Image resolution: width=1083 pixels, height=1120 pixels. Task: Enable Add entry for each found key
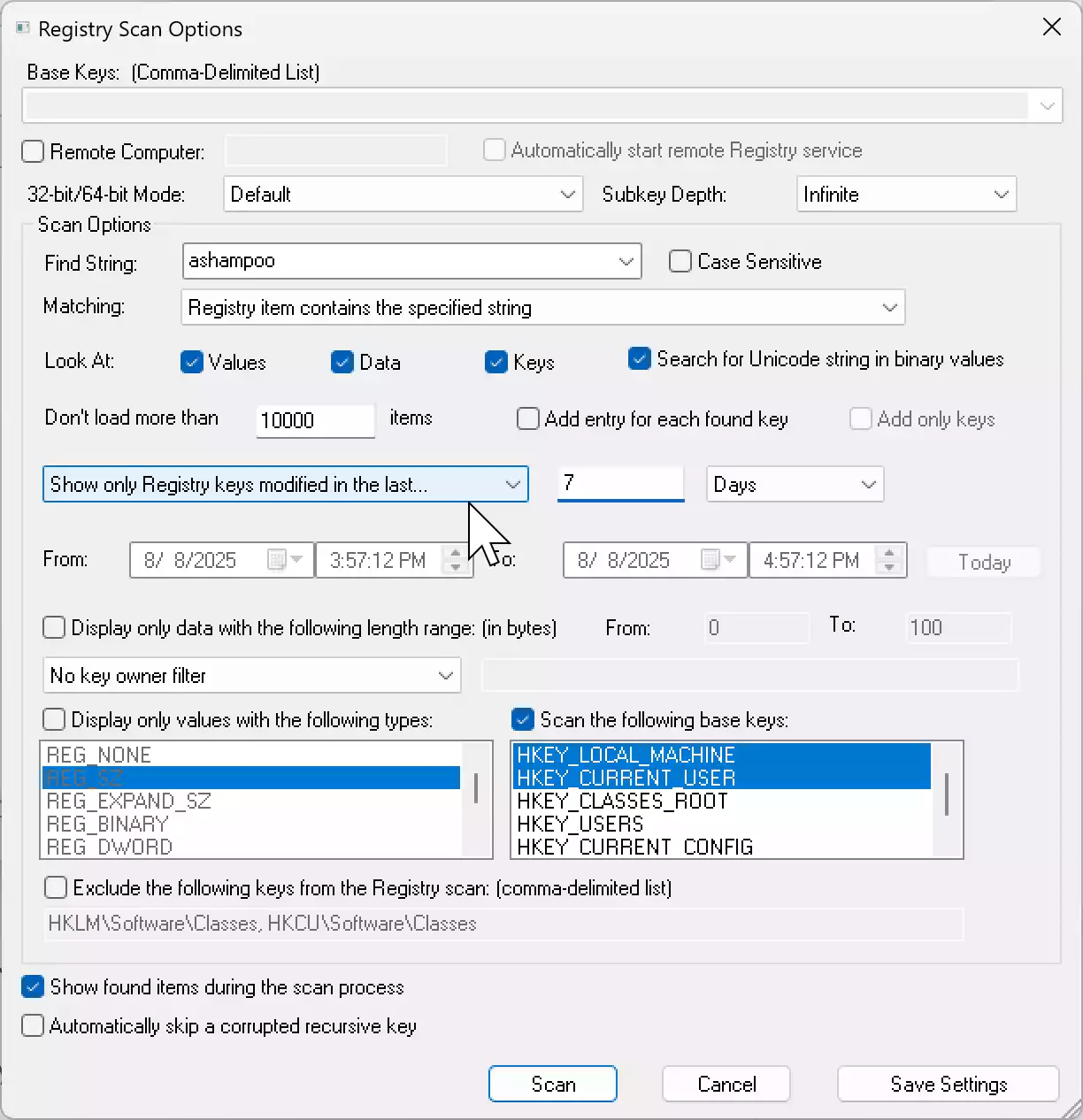[528, 418]
